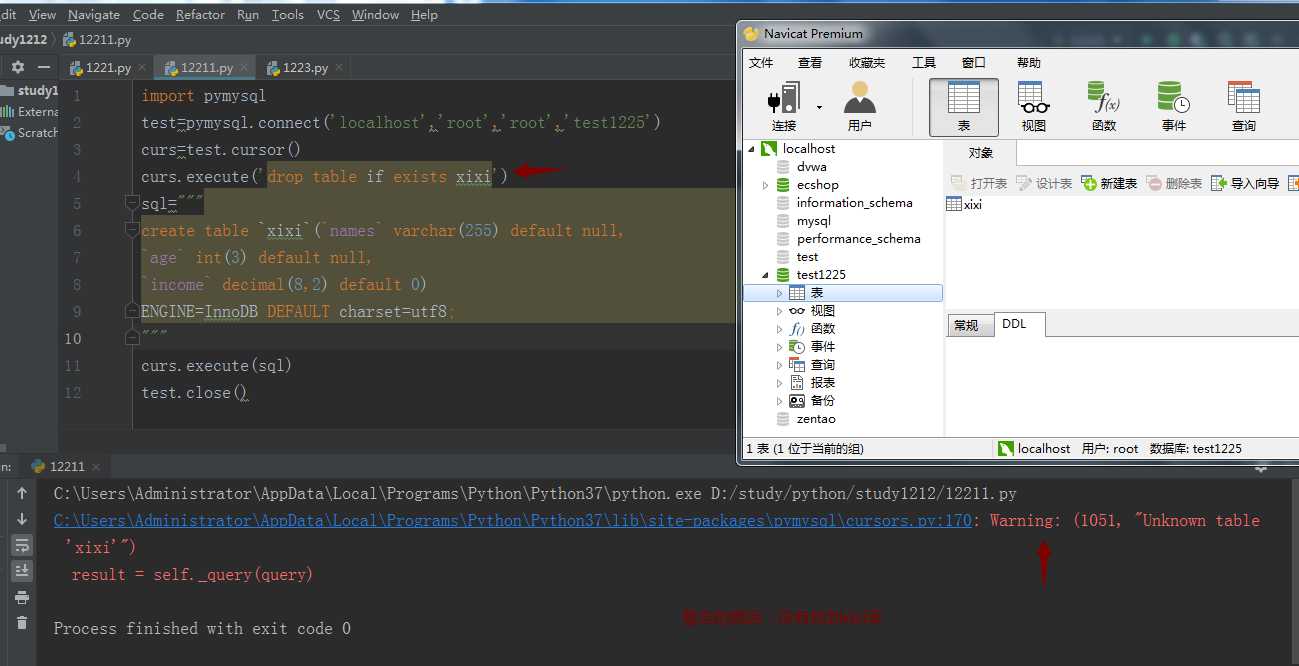Open Navicat 窗口 window menu
1299x666 pixels.
pos(974,62)
